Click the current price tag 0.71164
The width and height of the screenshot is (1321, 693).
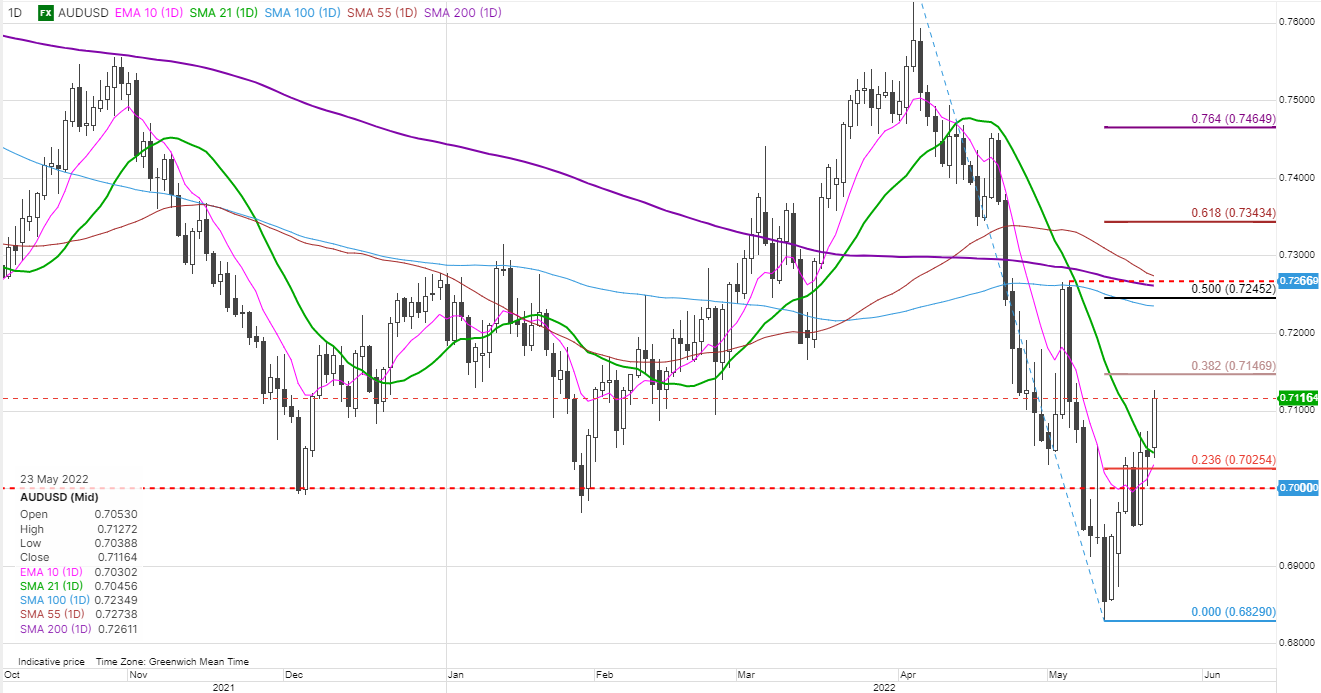click(x=1298, y=398)
